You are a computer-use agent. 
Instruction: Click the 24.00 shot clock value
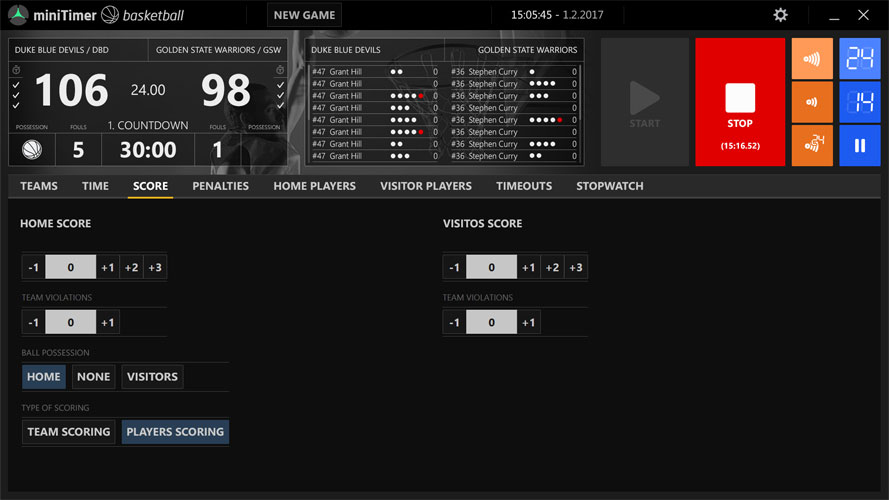point(148,90)
